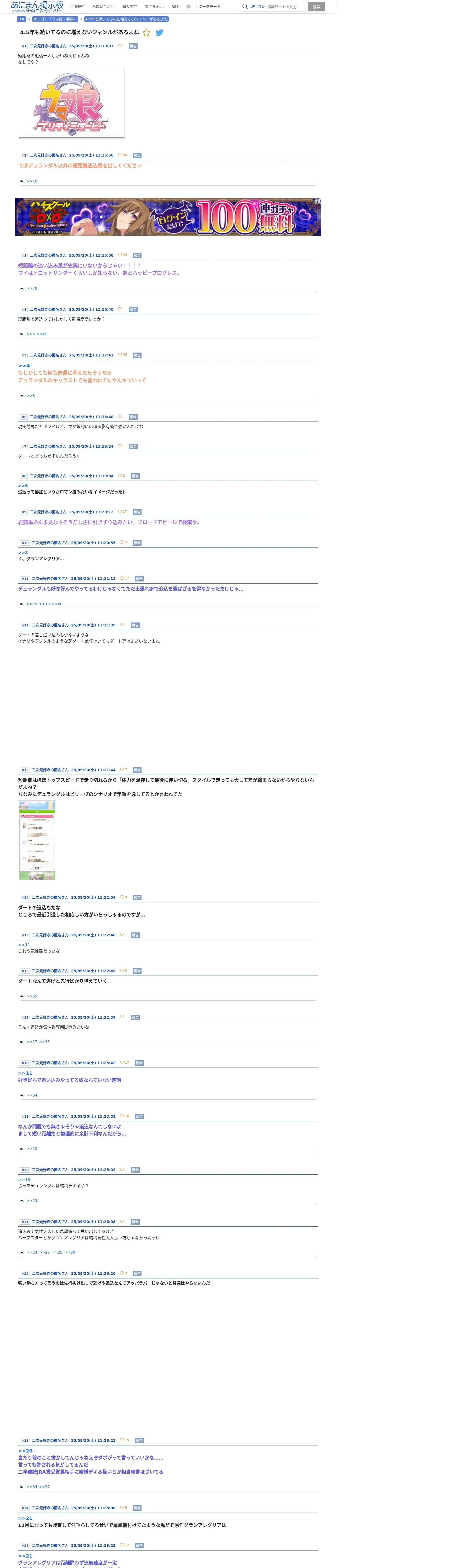Screen dimensions: 474x1568
Task: Go to あにまんch from the header
Action: pyautogui.click(x=154, y=7)
